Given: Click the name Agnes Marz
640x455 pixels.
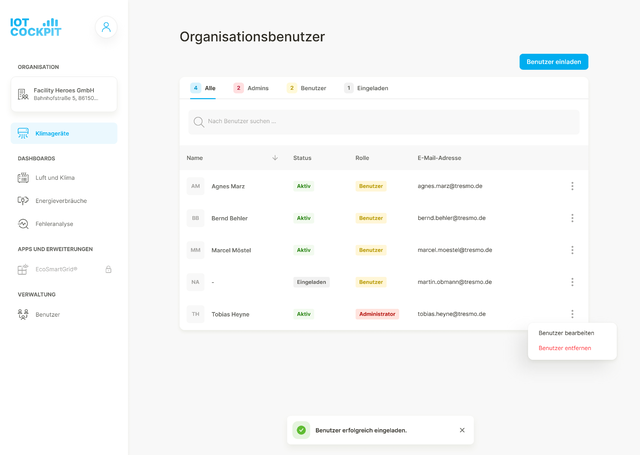Looking at the screenshot, I should click(x=228, y=186).
